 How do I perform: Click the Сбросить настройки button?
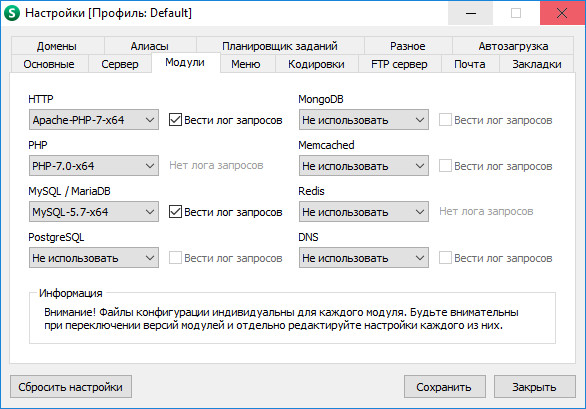click(71, 387)
